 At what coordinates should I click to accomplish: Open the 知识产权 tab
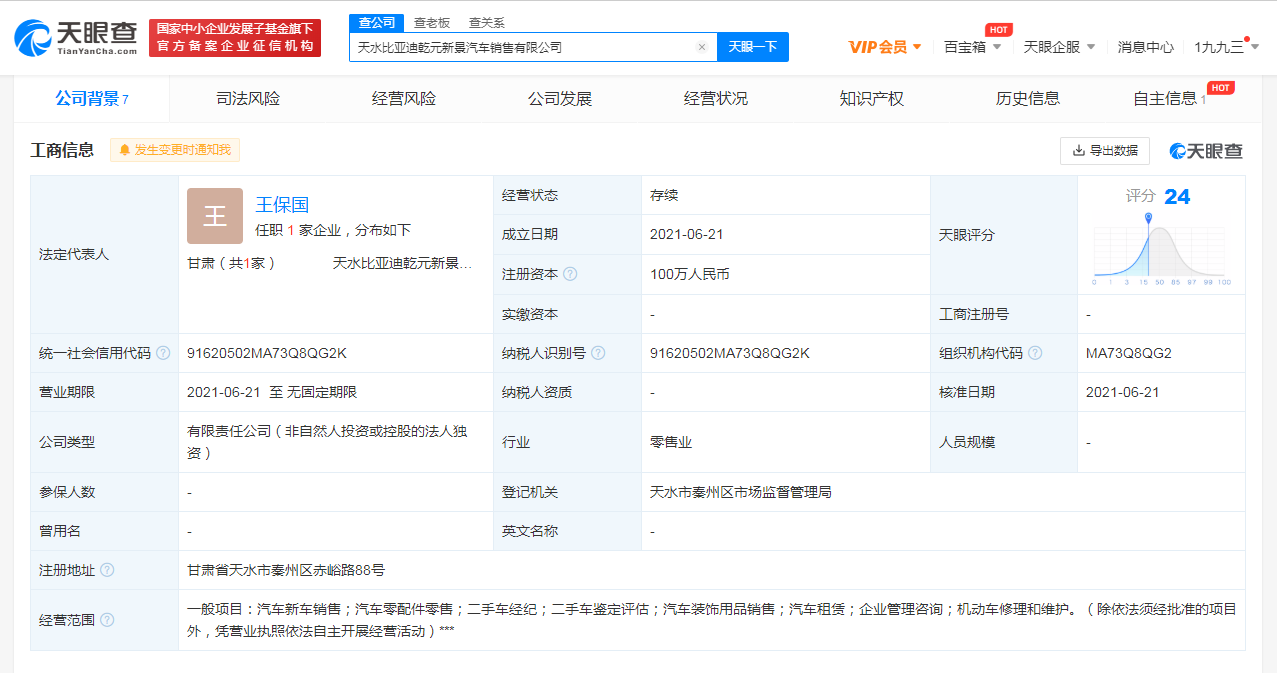coord(871,99)
